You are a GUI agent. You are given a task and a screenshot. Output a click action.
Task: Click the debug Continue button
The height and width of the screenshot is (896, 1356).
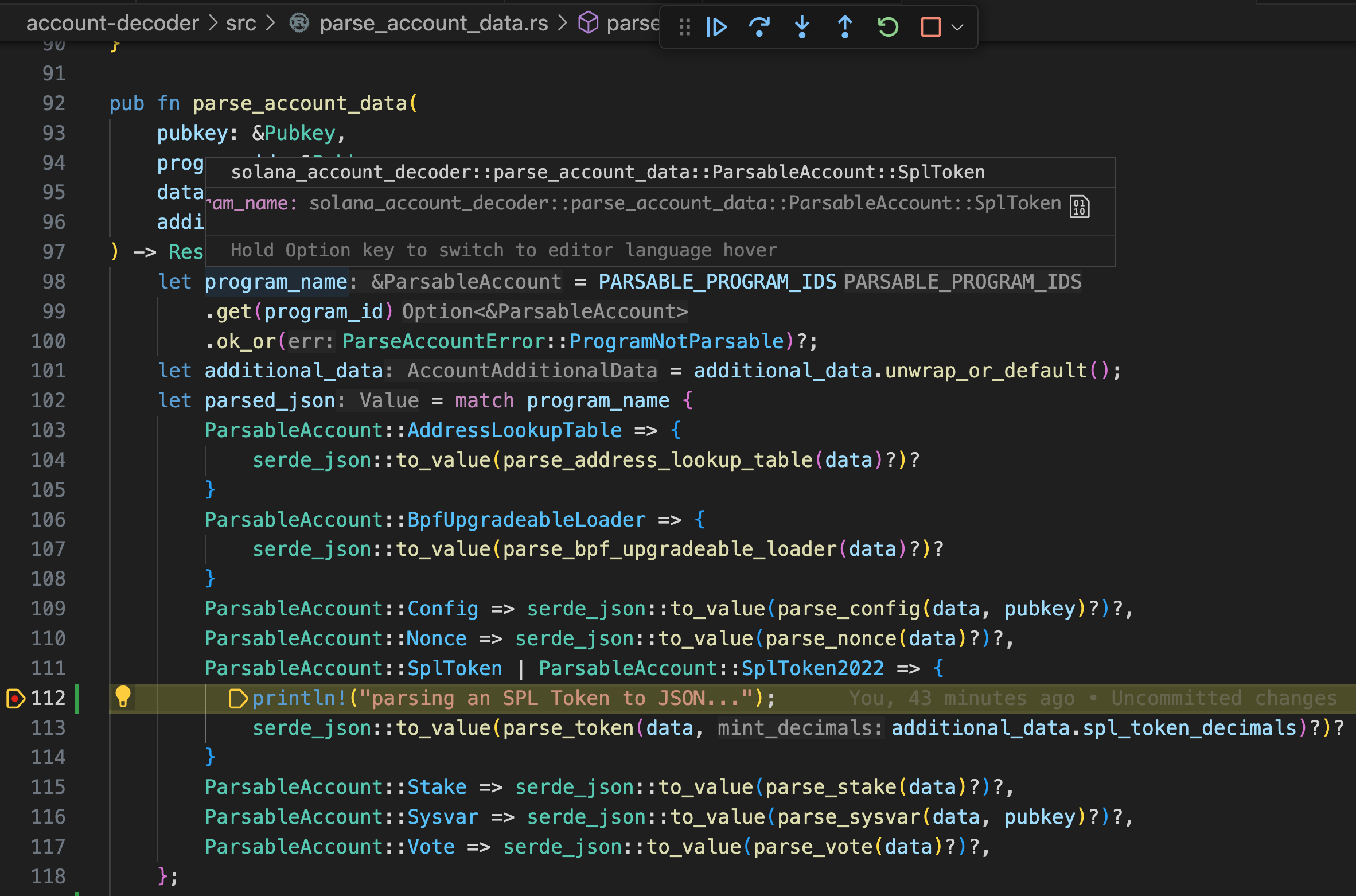(x=716, y=26)
